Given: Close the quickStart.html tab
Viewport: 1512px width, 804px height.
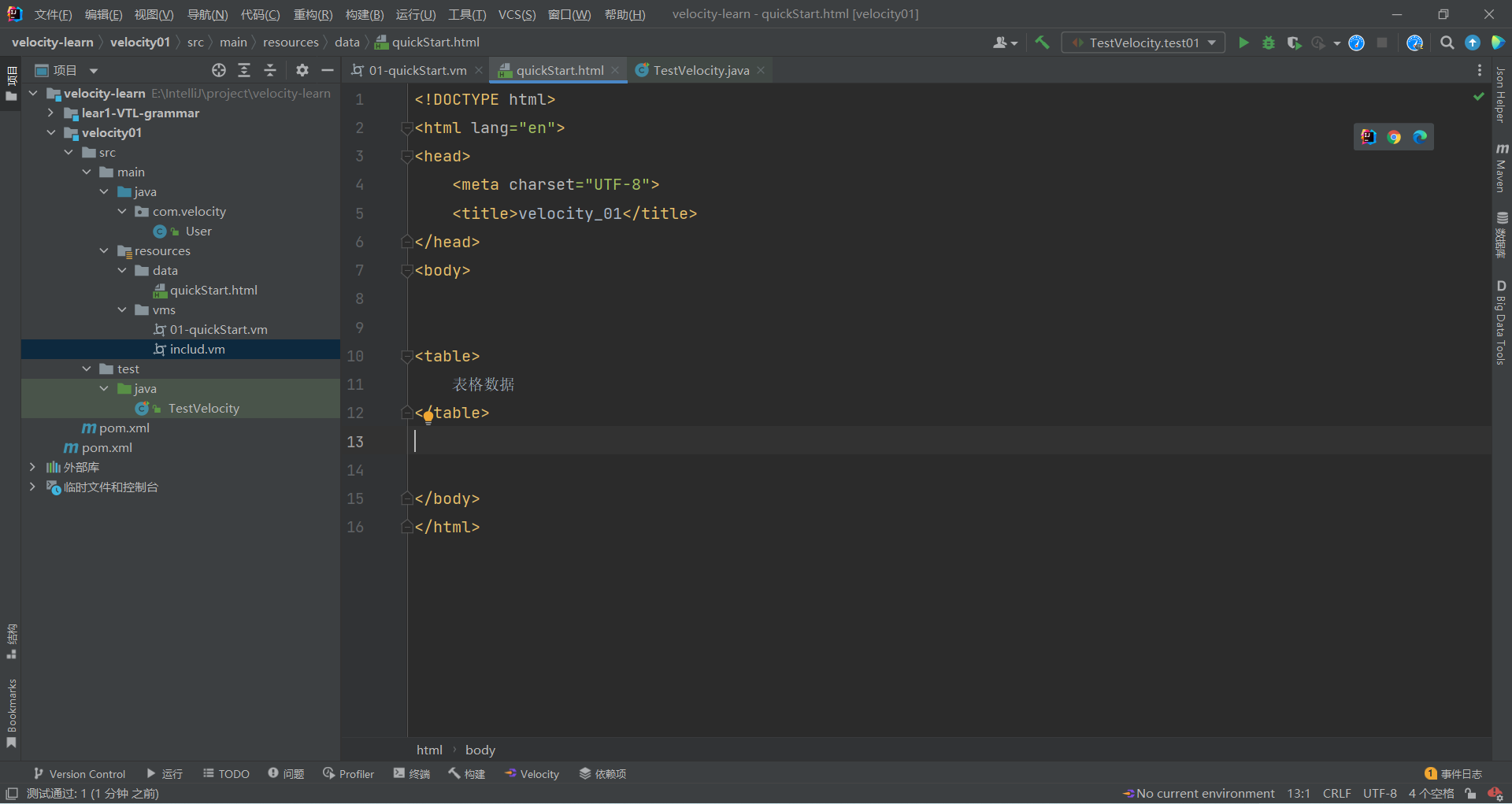Looking at the screenshot, I should point(615,70).
